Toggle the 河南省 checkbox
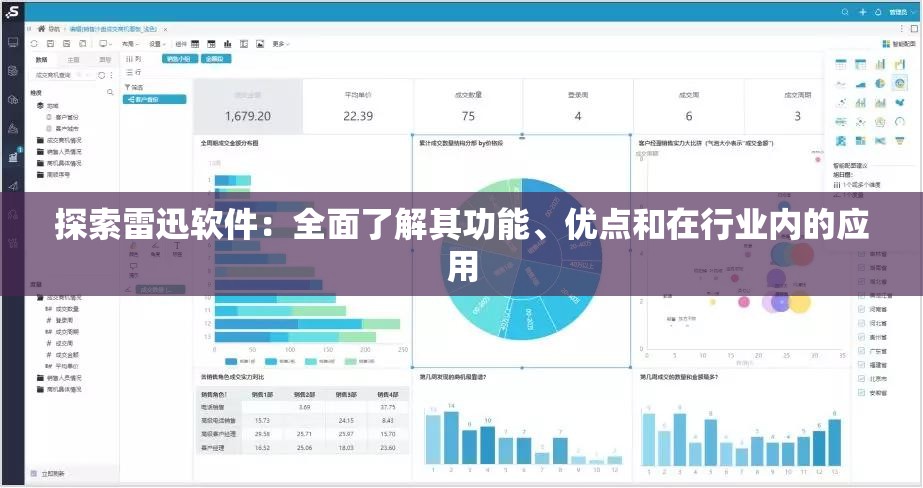 pyautogui.click(x=861, y=309)
